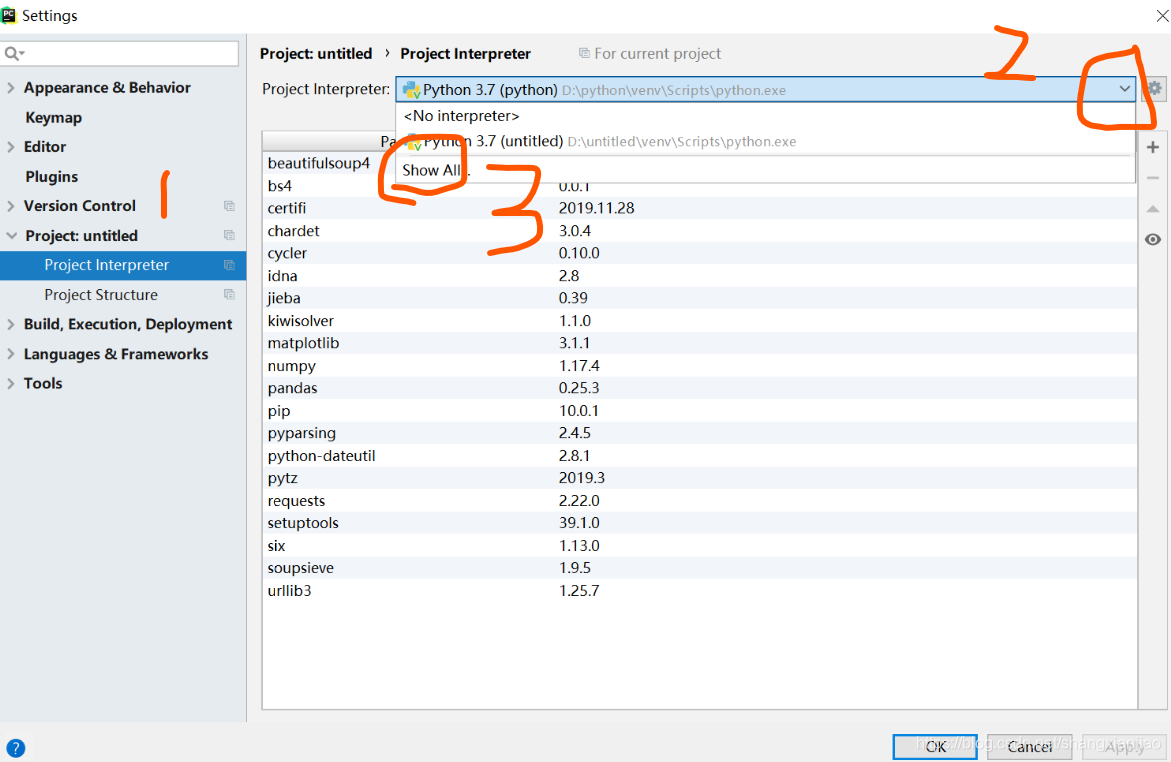Click the upgrade package up-arrow icon
The height and width of the screenshot is (762, 1171).
(1153, 209)
